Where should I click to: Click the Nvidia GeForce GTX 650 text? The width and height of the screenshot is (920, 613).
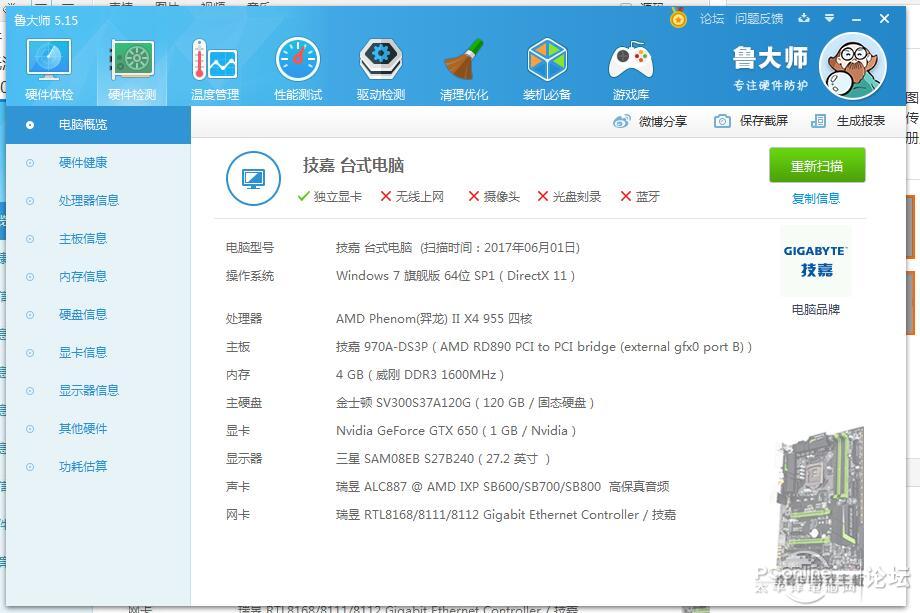tap(456, 431)
